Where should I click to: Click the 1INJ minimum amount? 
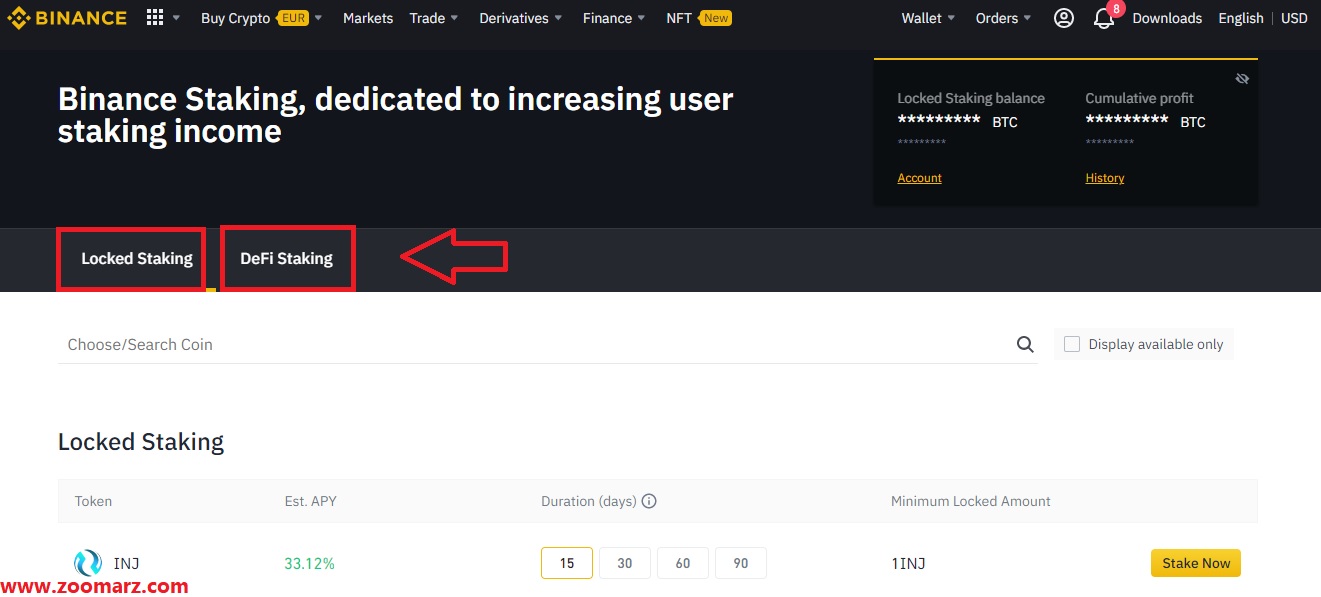click(908, 563)
